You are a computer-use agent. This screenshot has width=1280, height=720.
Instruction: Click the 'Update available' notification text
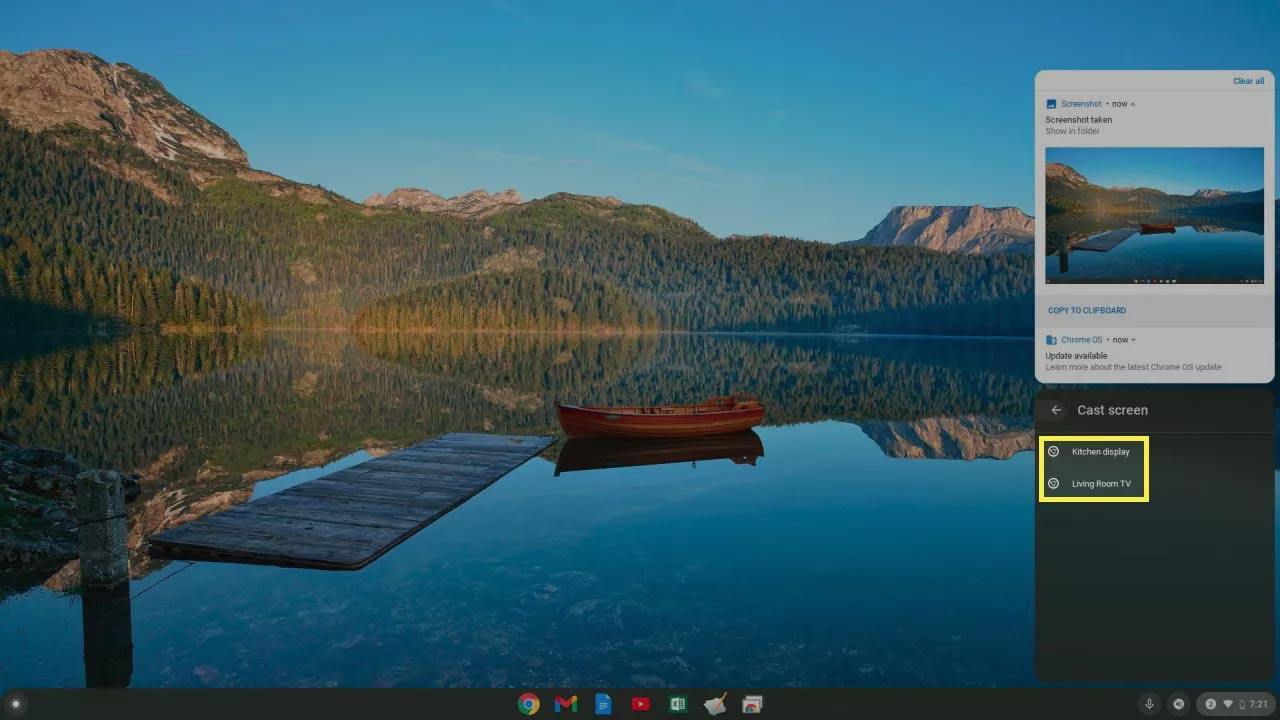tap(1076, 355)
